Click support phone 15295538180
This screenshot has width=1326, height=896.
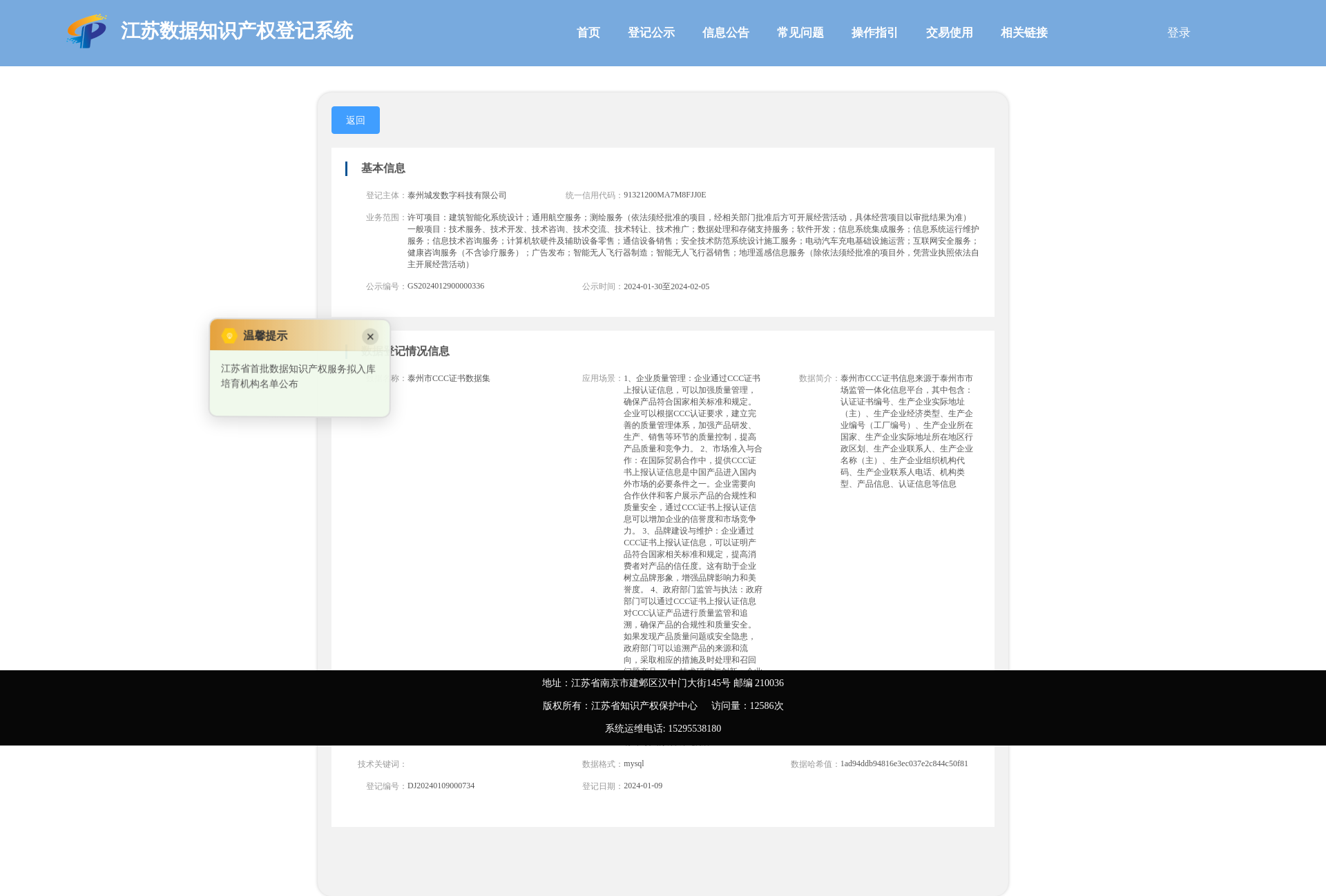pyautogui.click(x=694, y=728)
